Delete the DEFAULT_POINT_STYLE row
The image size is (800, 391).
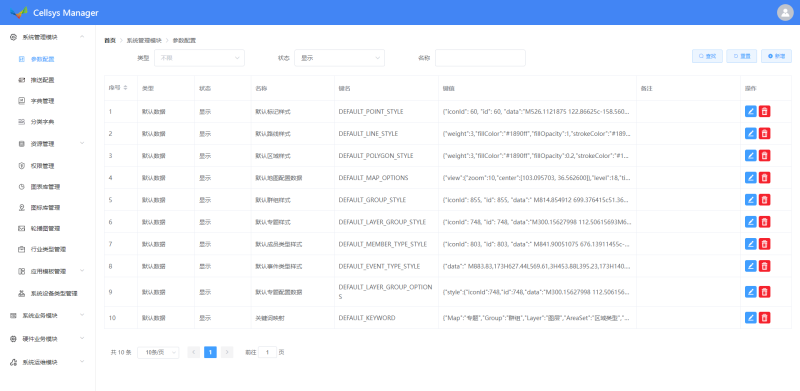click(764, 111)
